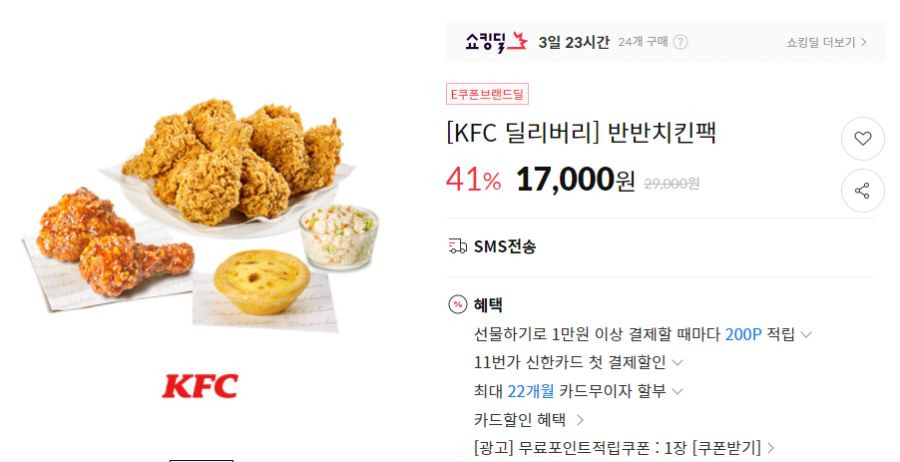Click the 쇼킹딜 logo icon
The height and width of the screenshot is (462, 900).
pyautogui.click(x=496, y=42)
